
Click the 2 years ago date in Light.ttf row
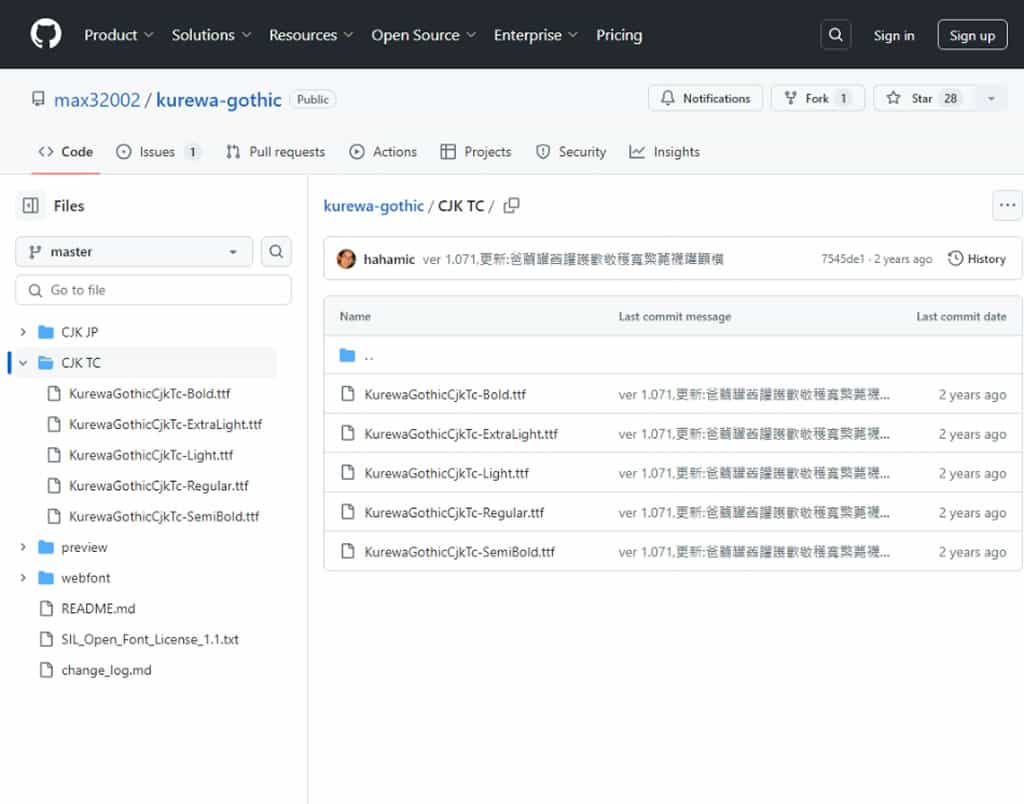coord(972,474)
